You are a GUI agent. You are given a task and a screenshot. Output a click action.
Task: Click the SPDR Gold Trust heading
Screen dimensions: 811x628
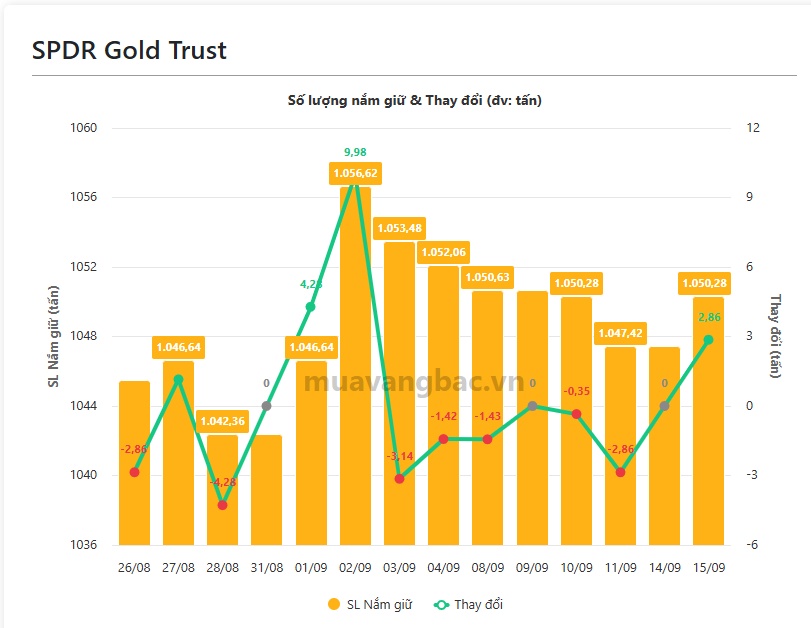pos(129,51)
